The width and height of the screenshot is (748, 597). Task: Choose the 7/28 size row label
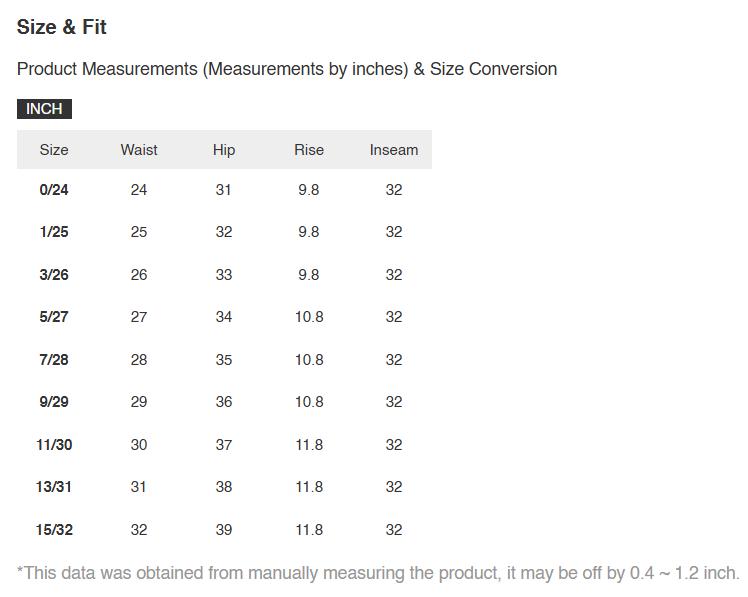pos(54,360)
